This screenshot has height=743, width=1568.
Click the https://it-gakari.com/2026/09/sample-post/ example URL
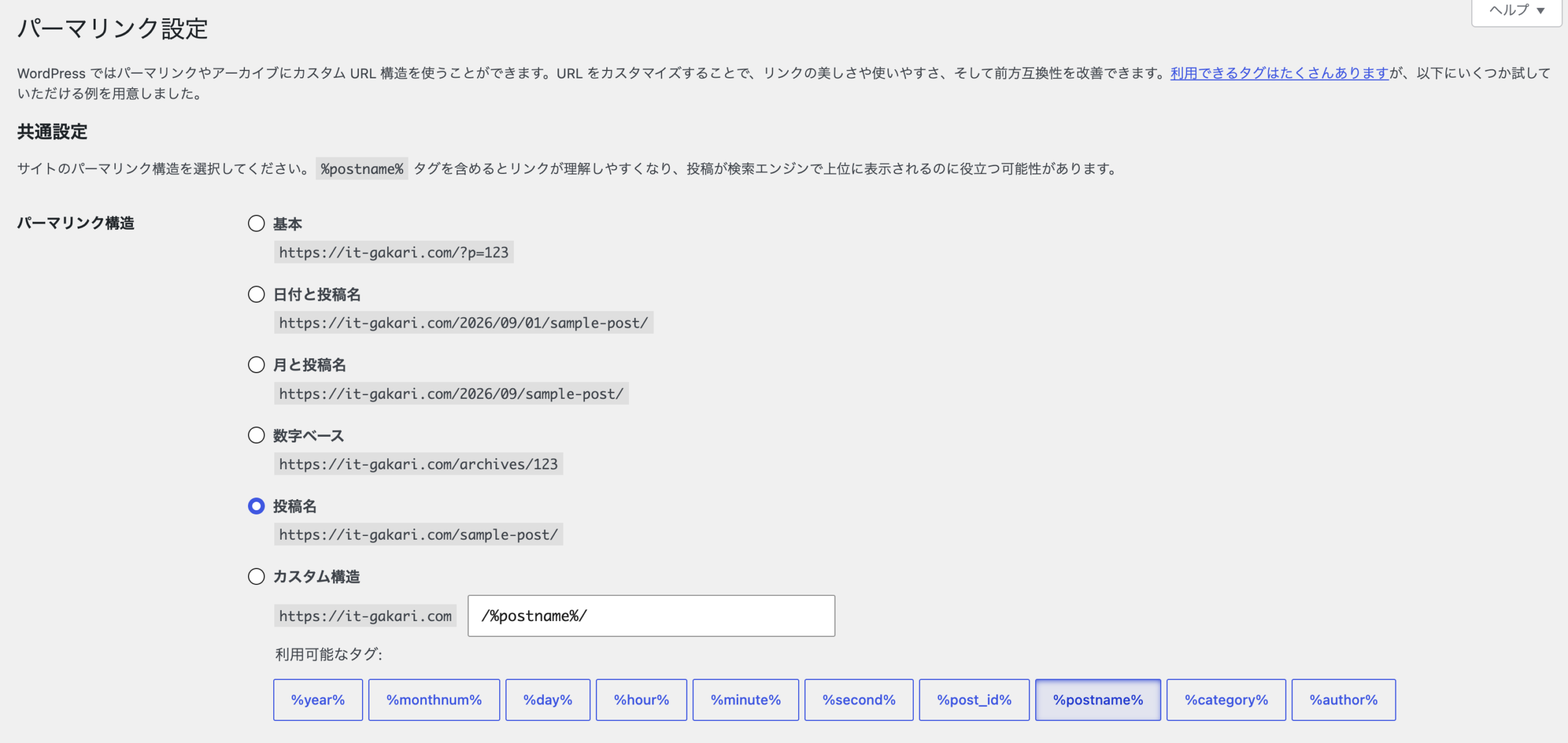click(x=451, y=393)
